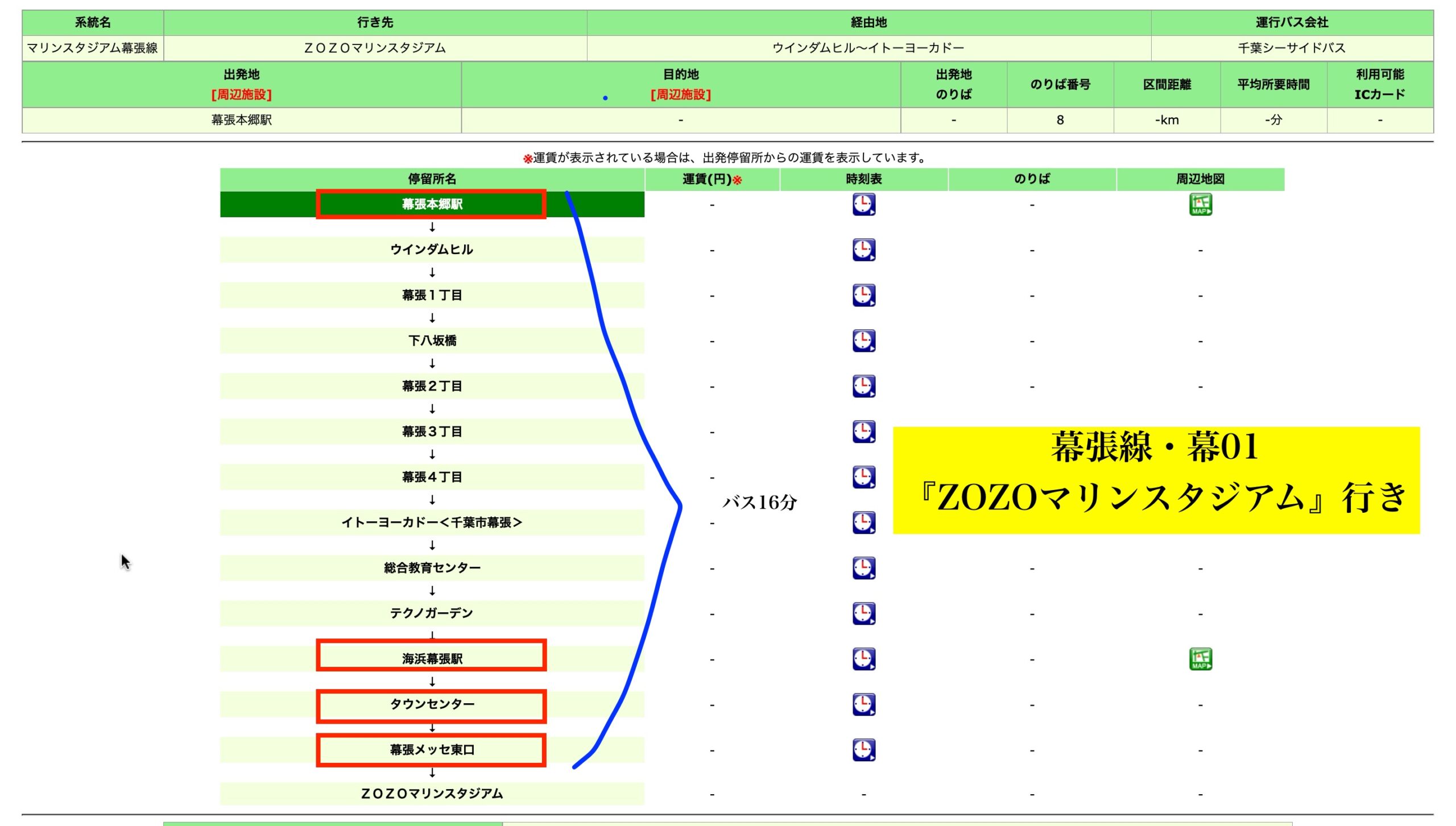Open timetable clock icon for 幕張メッセ東口
1456x826 pixels.
pos(863,750)
